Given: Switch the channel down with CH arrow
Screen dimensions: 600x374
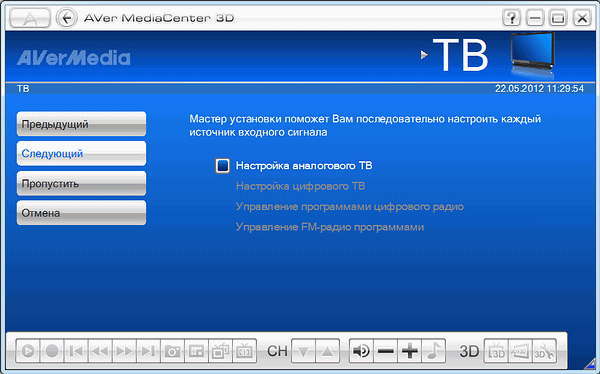Looking at the screenshot, I should (303, 351).
